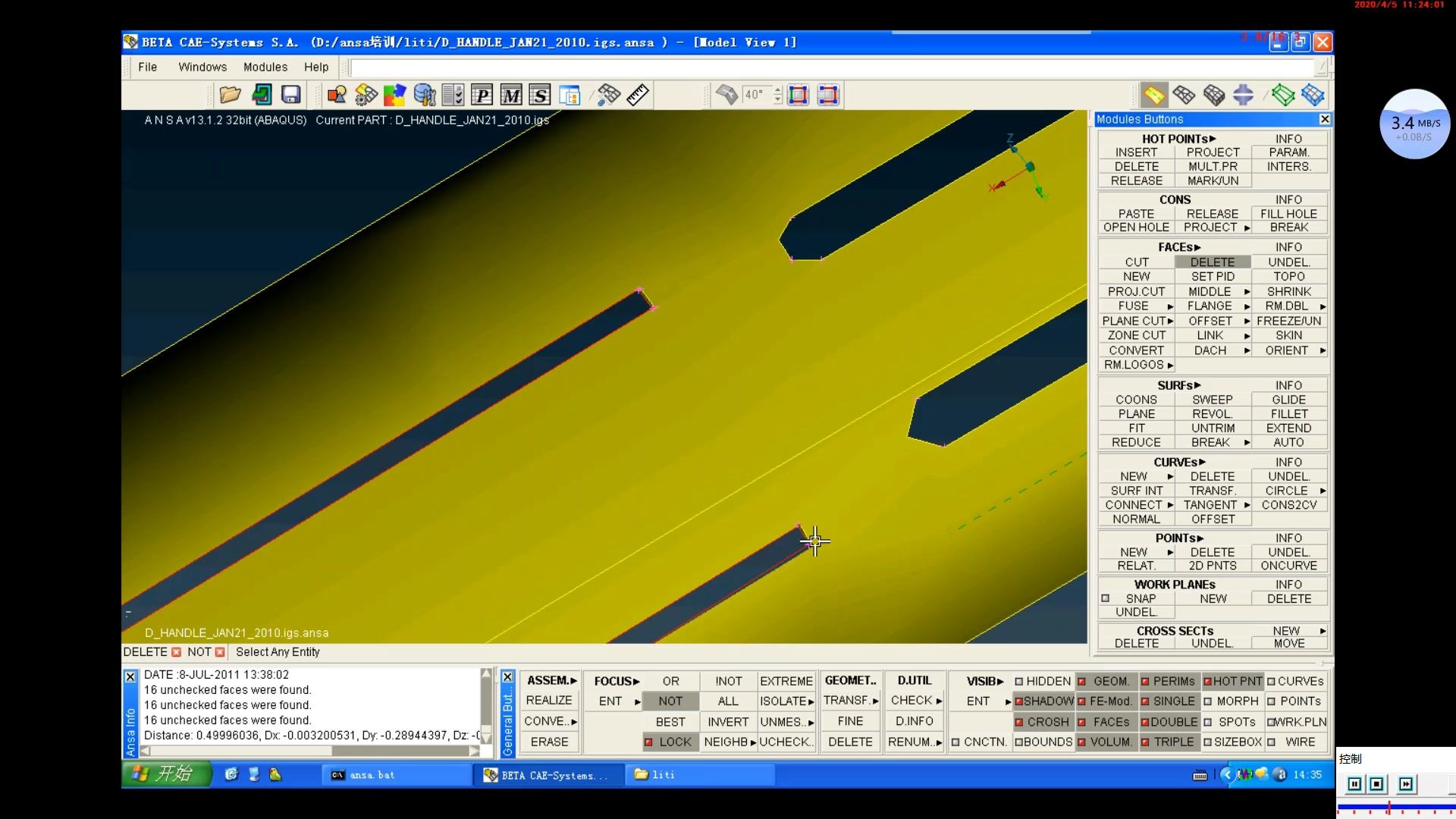This screenshot has height=819, width=1456.
Task: Expand the FACEs submenu arrow
Action: point(1197,247)
